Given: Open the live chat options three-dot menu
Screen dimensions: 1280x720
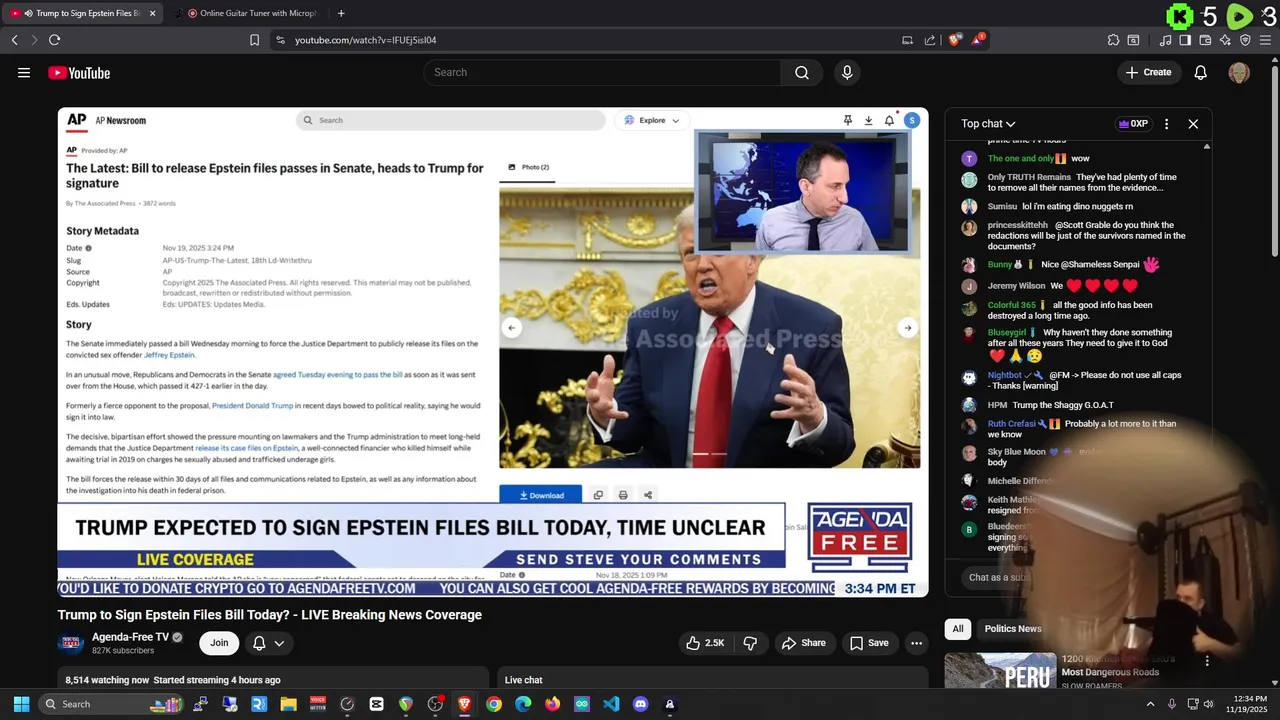Looking at the screenshot, I should (x=1166, y=124).
